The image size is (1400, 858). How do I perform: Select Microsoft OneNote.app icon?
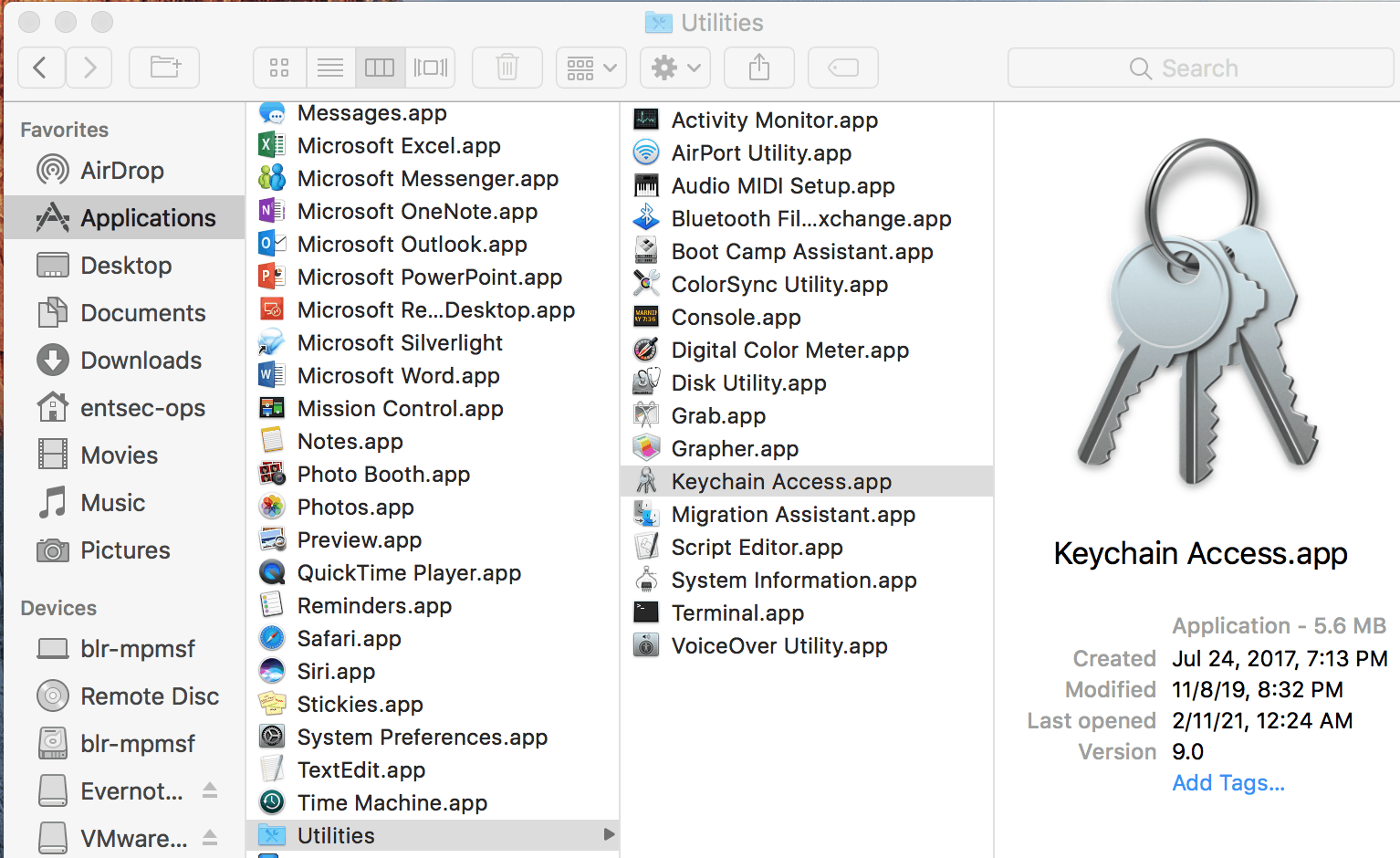272,212
